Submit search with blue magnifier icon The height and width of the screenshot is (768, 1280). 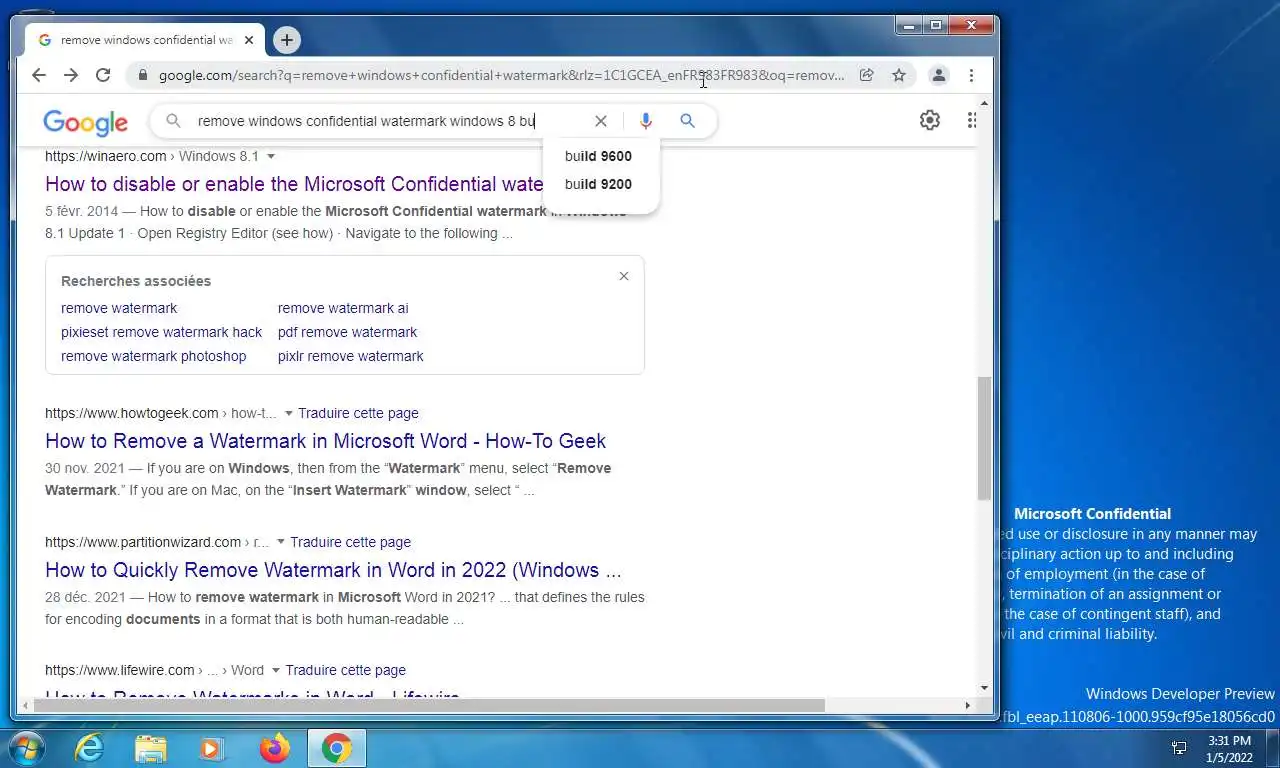(687, 121)
